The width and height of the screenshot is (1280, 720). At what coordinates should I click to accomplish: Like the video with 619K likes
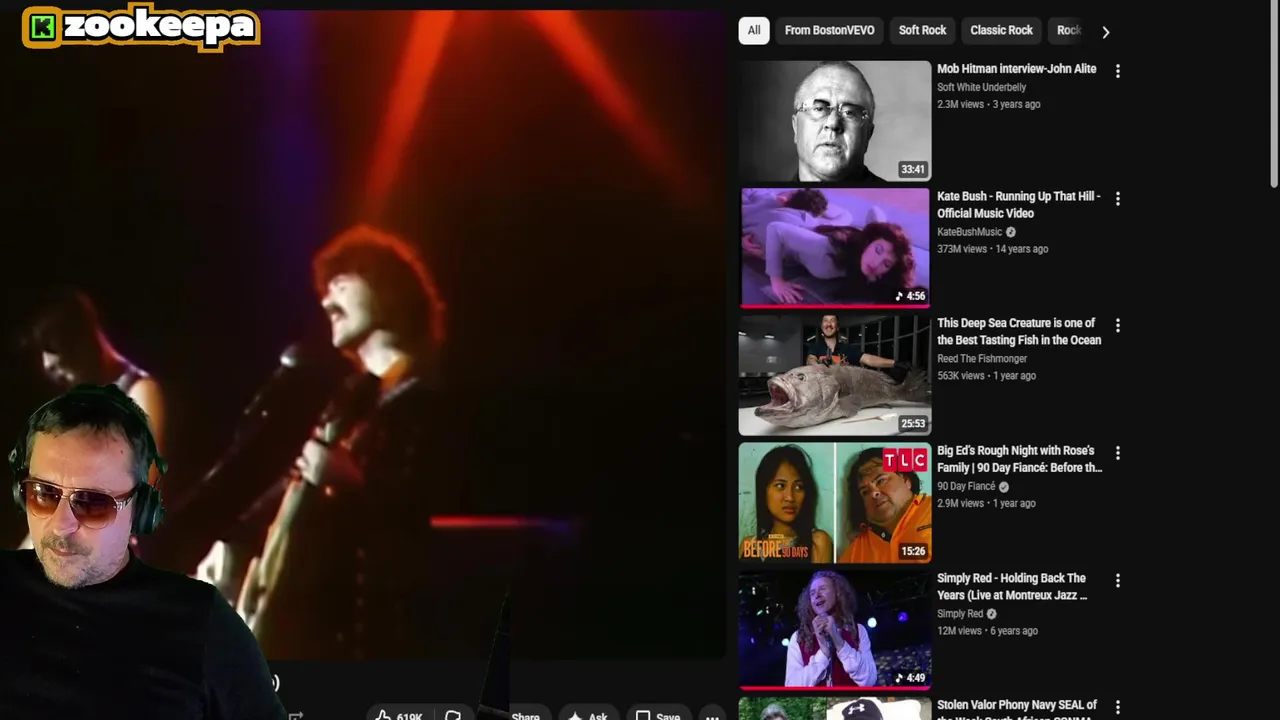[398, 716]
